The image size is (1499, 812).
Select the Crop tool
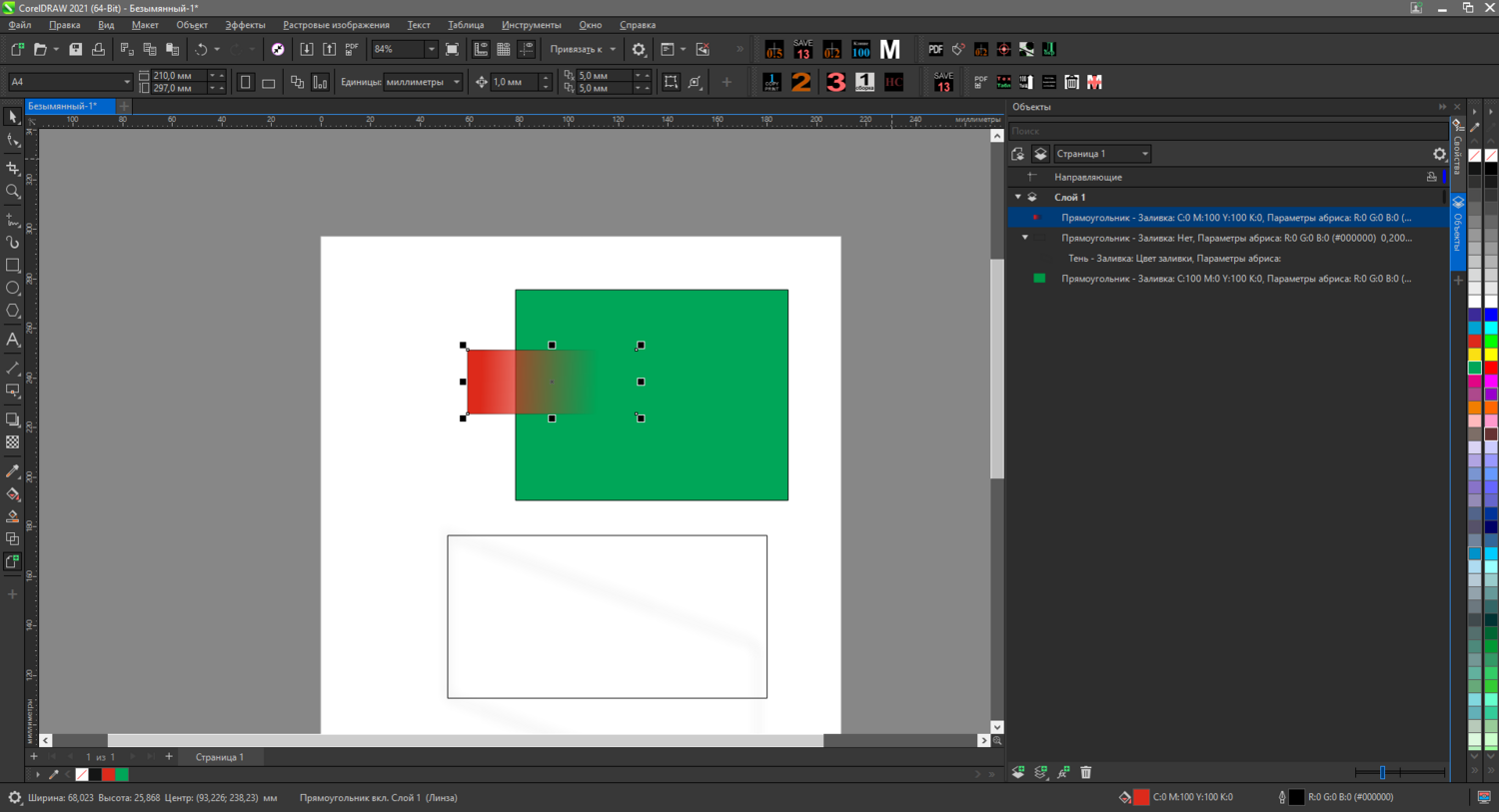13,168
